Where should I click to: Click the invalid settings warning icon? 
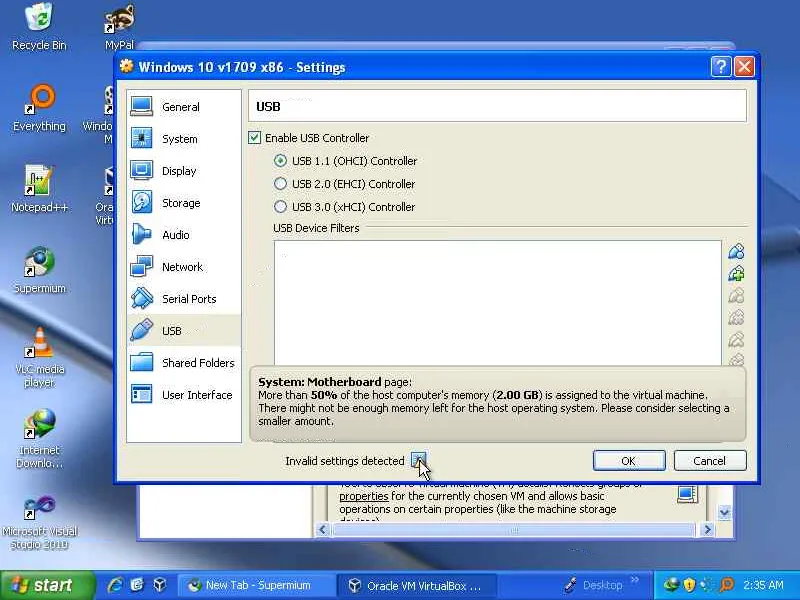click(x=418, y=460)
